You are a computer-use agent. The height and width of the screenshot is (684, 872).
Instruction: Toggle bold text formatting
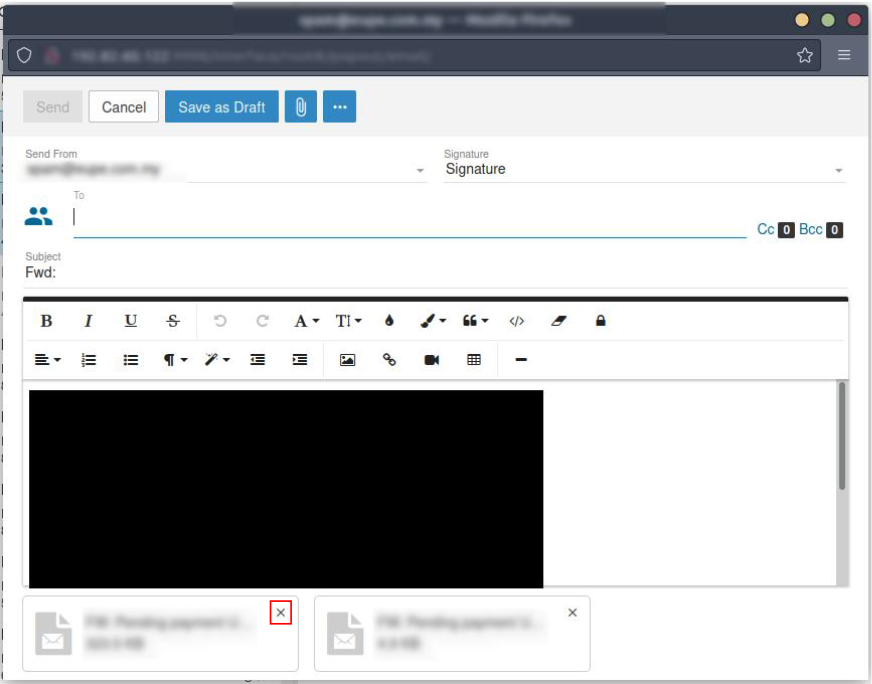(46, 321)
